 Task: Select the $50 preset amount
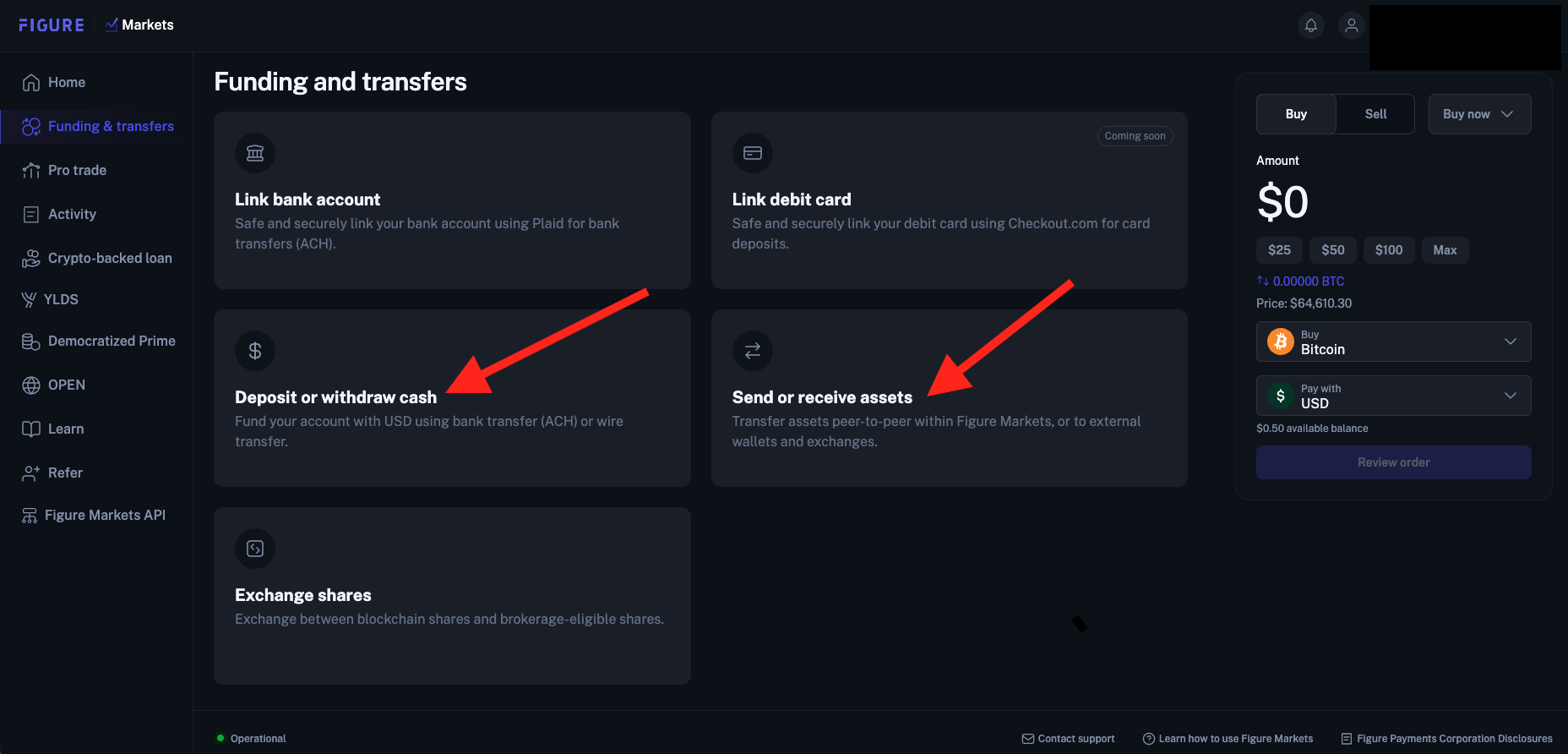[1333, 250]
